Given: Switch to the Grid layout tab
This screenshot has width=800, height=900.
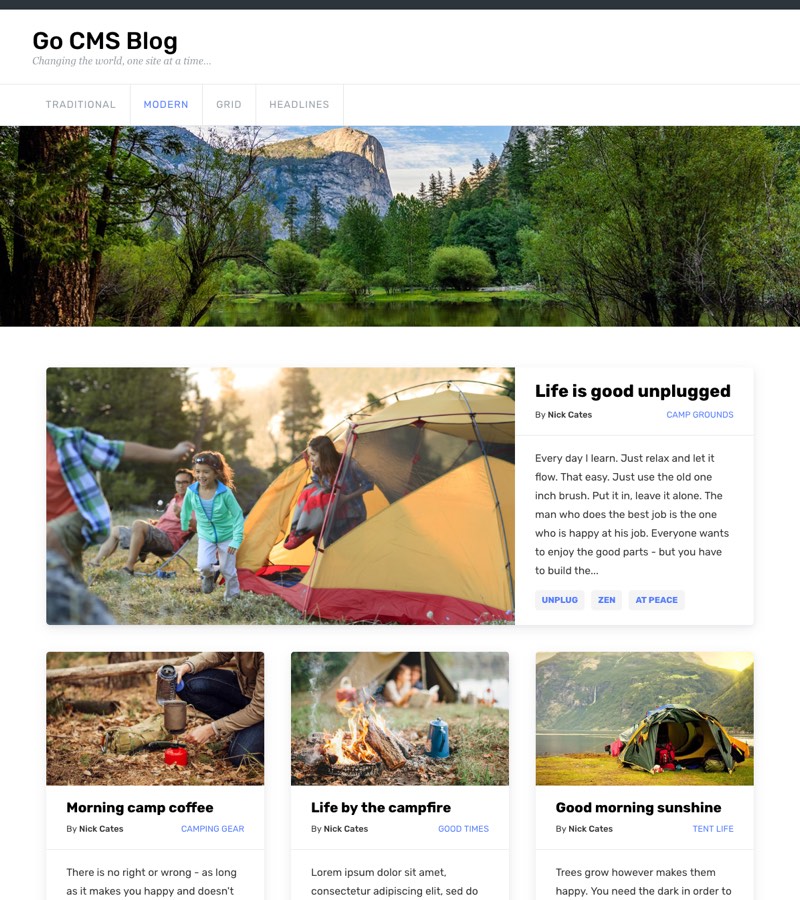Looking at the screenshot, I should pos(228,104).
